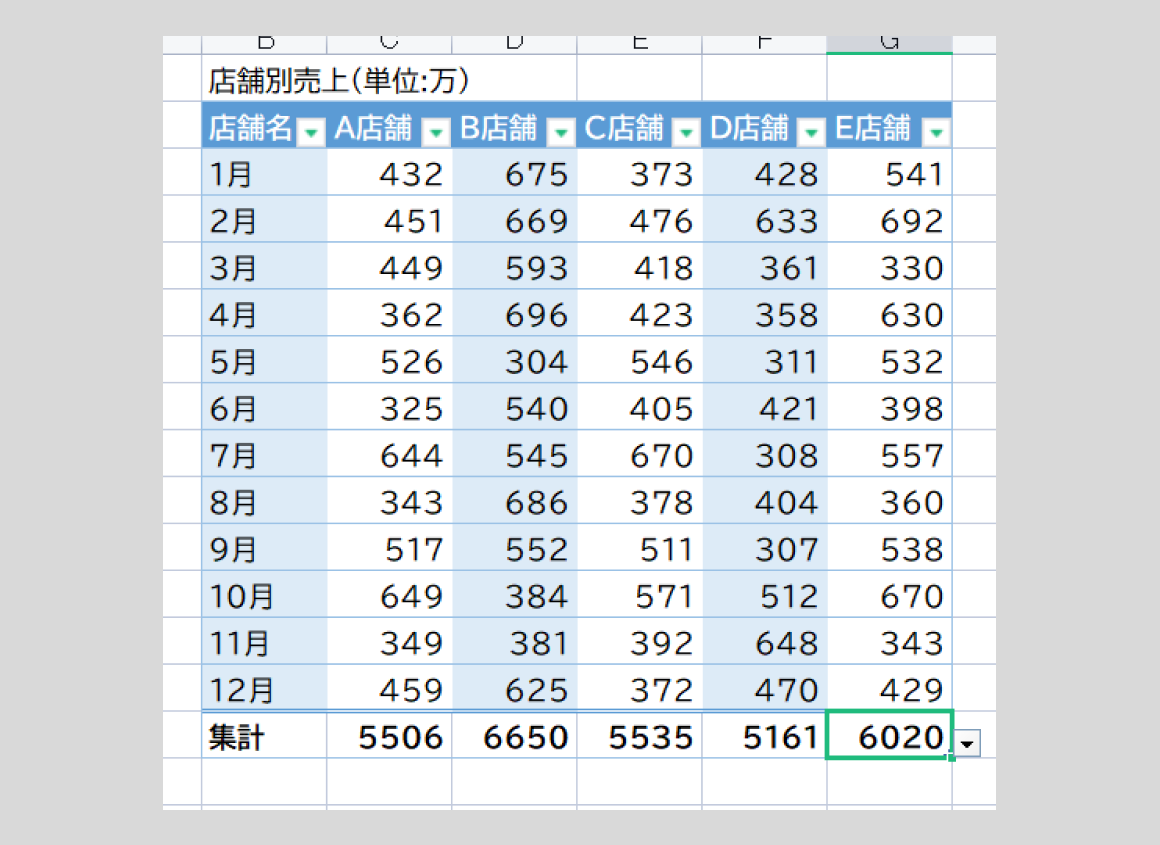Image resolution: width=1160 pixels, height=845 pixels.
Task: Select the 11月 row label cell
Action: (x=264, y=642)
